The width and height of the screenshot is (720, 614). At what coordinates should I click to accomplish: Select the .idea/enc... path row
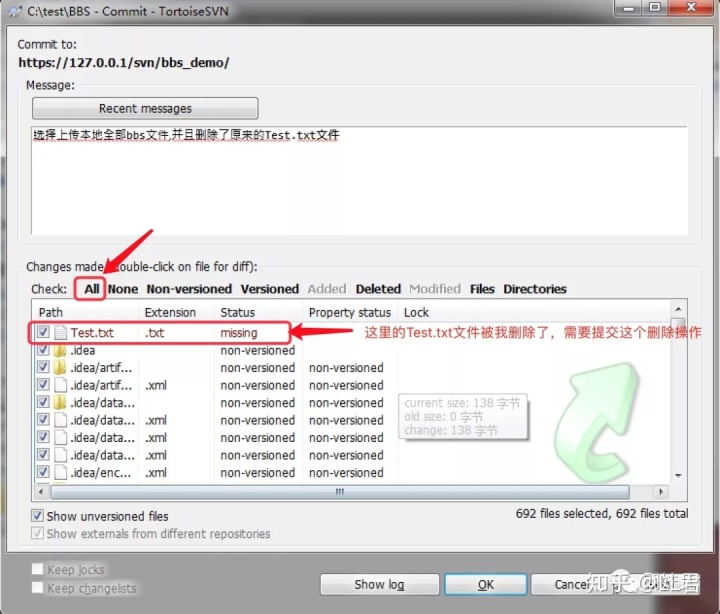pyautogui.click(x=101, y=473)
